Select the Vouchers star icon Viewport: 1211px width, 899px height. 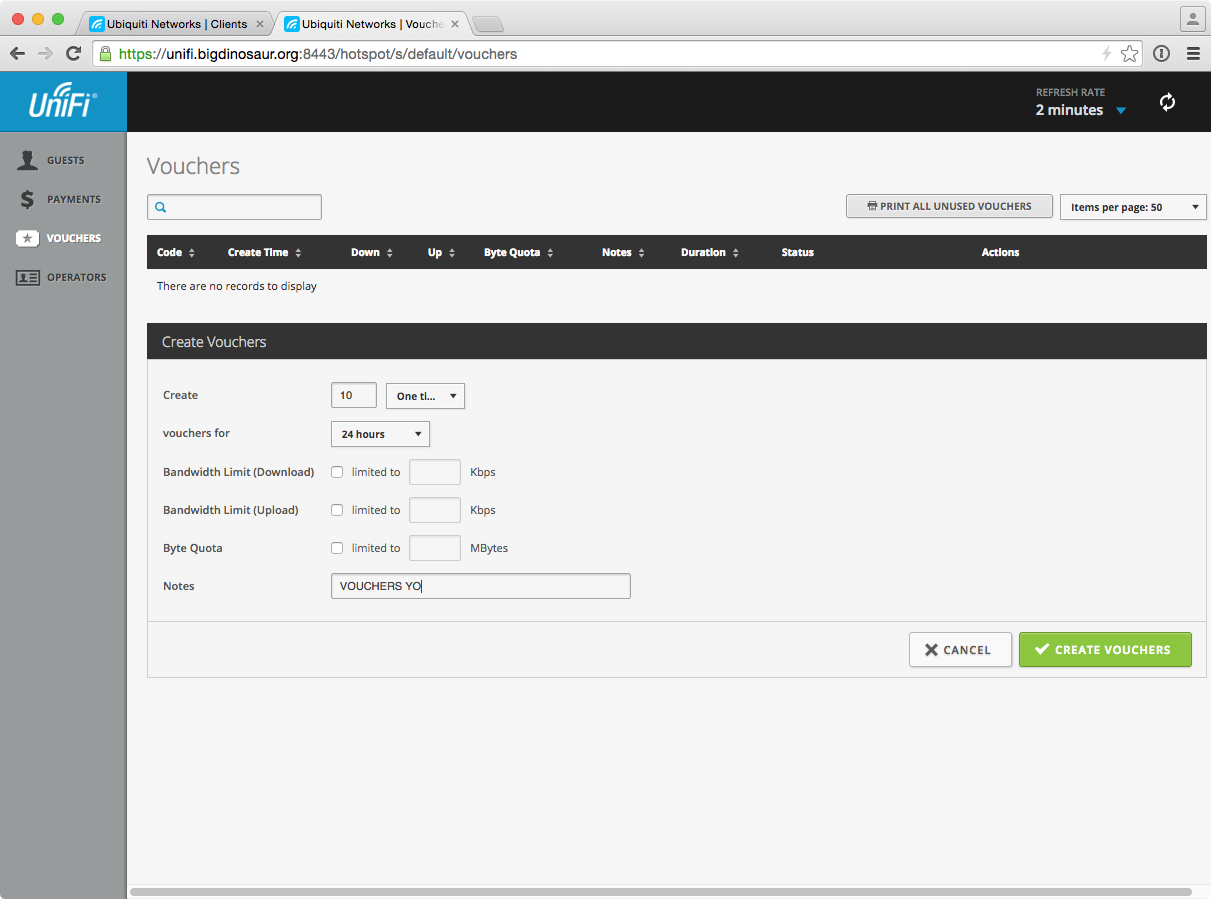[28, 238]
